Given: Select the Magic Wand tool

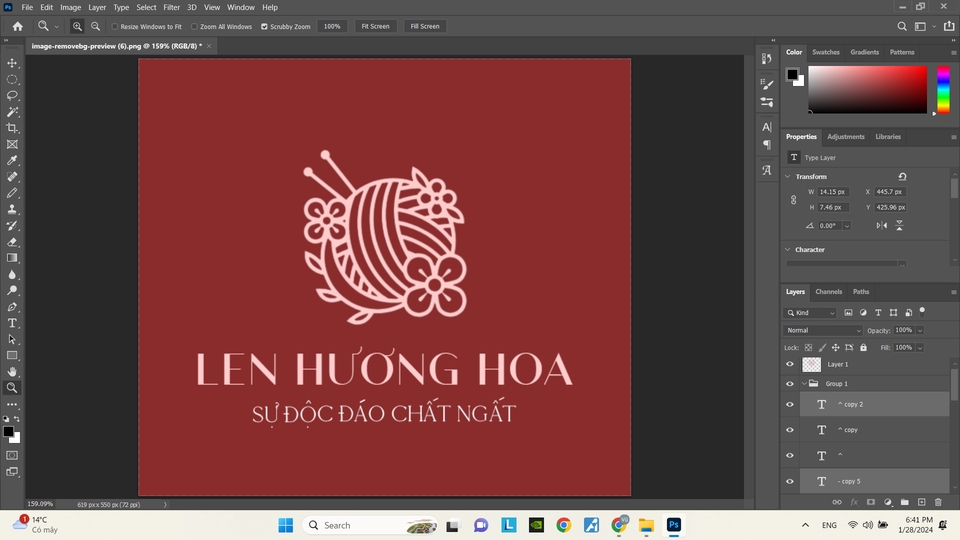Looking at the screenshot, I should [12, 112].
